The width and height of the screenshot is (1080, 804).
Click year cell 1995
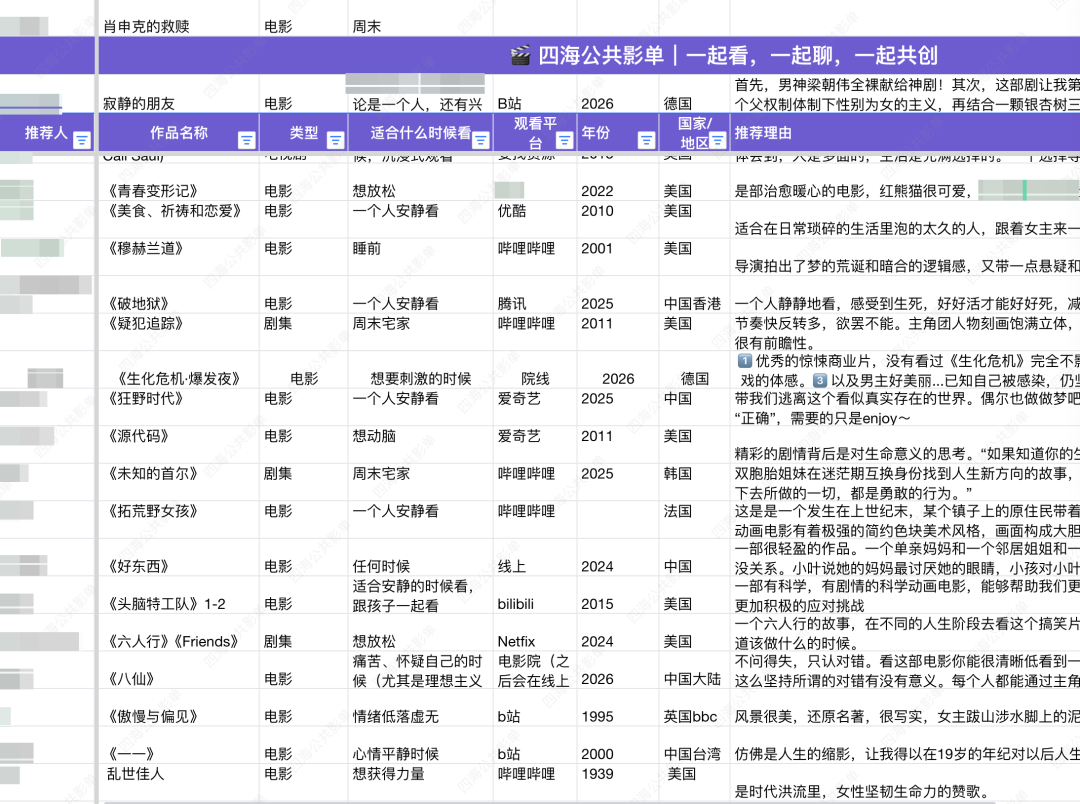617,708
